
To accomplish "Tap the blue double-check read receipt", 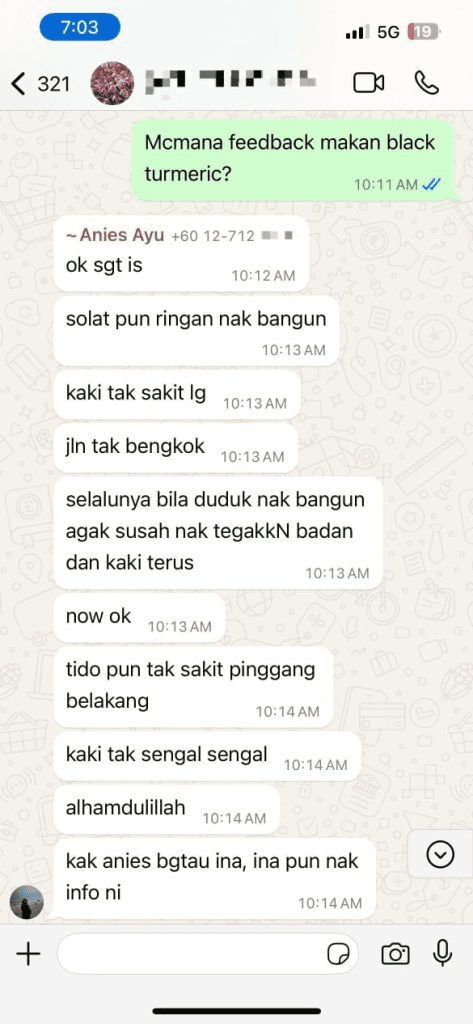I will click(x=431, y=185).
